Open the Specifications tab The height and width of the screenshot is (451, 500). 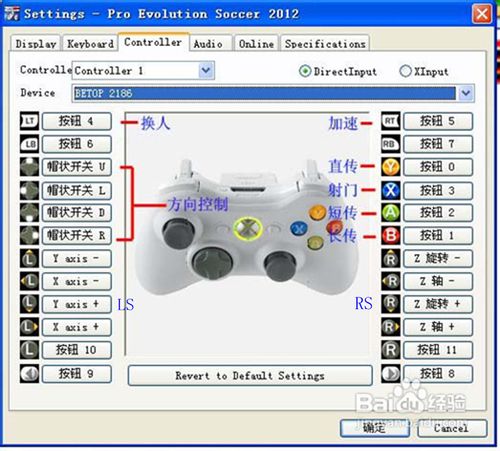(x=325, y=44)
